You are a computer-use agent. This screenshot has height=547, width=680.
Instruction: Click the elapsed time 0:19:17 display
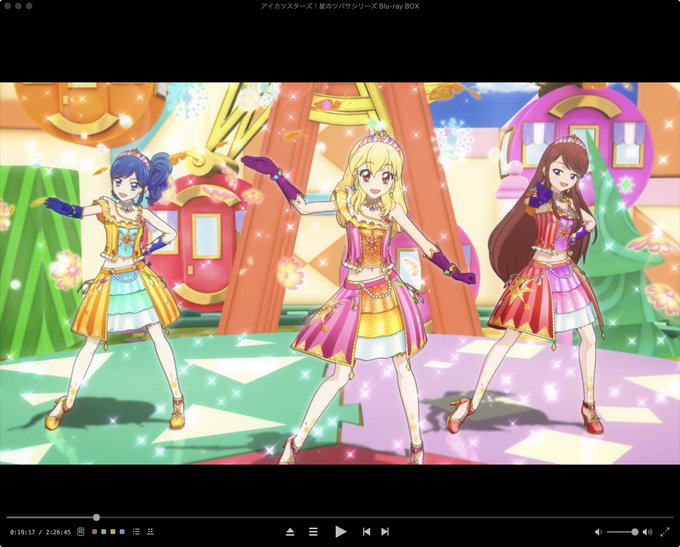click(x=23, y=532)
